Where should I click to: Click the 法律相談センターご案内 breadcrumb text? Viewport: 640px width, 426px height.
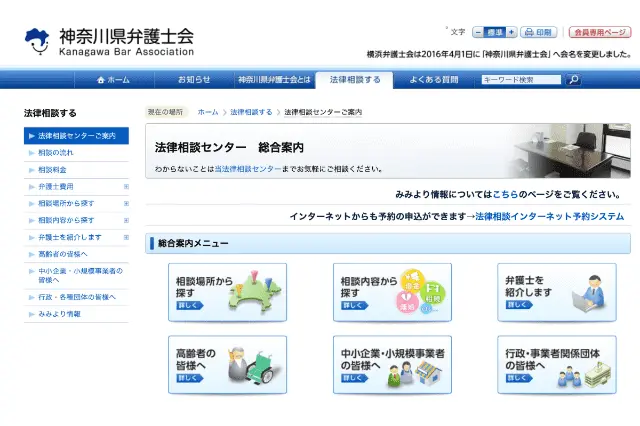tap(323, 112)
